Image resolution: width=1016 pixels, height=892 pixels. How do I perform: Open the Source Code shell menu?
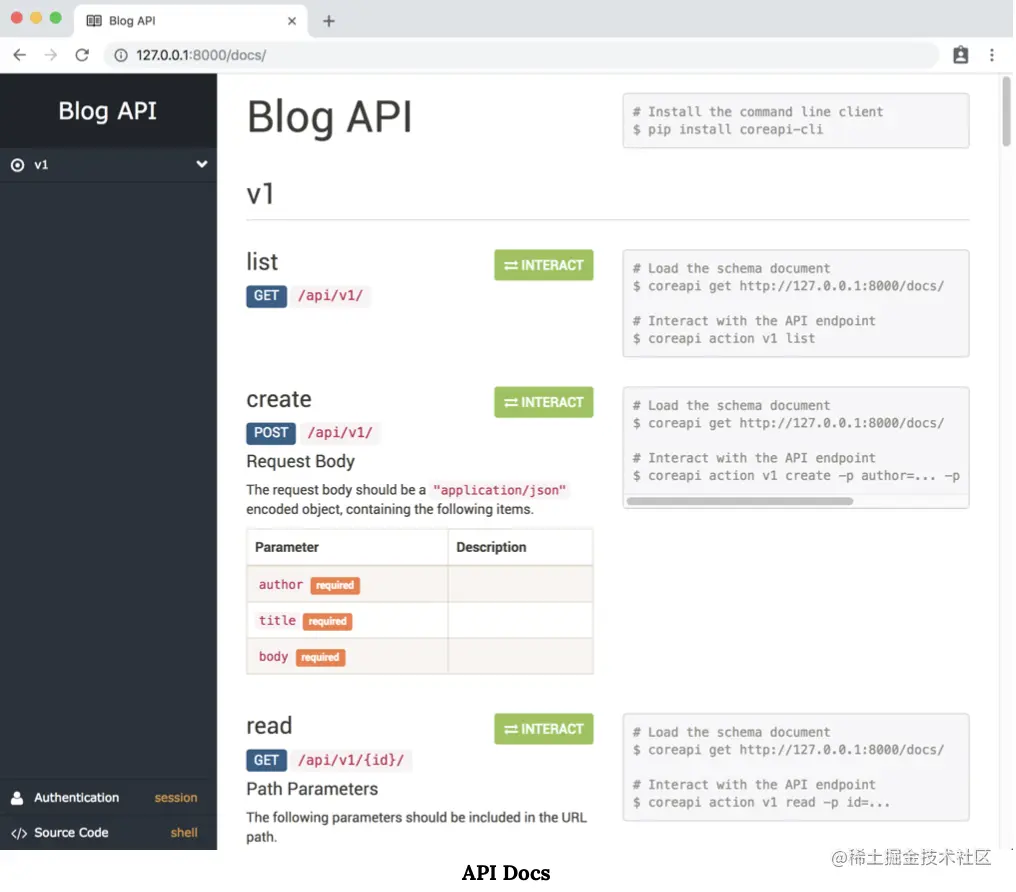pos(184,833)
